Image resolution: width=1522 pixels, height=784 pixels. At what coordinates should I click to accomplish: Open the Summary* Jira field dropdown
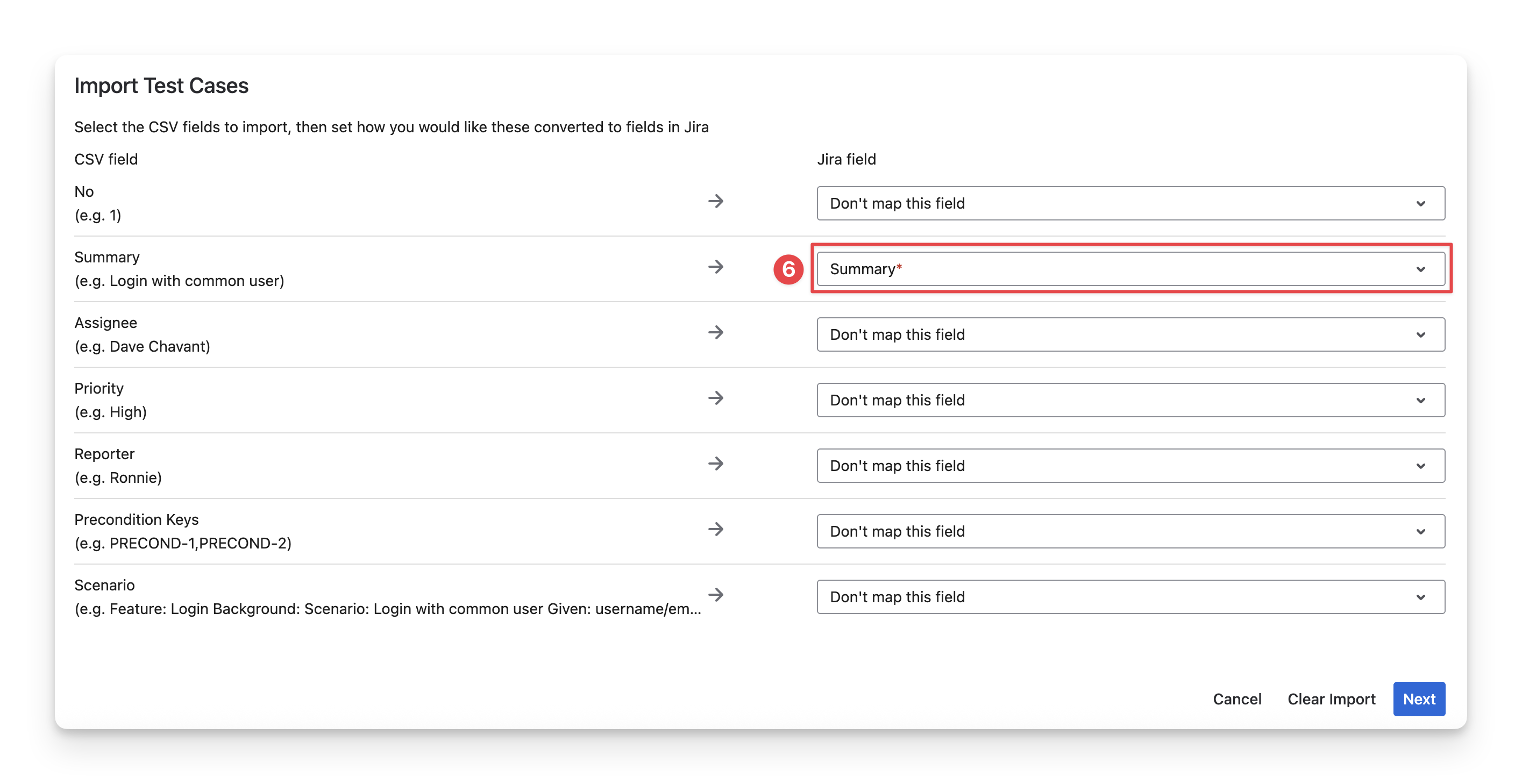click(1130, 269)
